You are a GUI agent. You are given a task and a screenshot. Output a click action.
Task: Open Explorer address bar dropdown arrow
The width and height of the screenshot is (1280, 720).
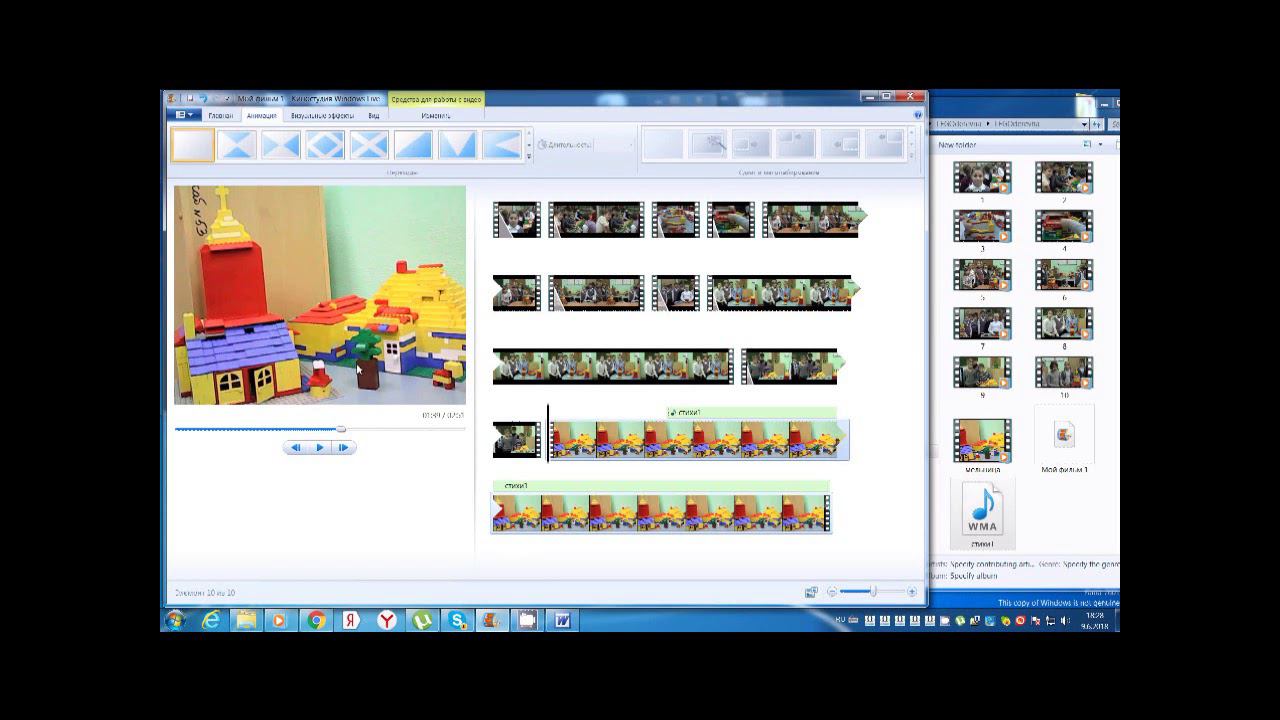[x=1085, y=124]
